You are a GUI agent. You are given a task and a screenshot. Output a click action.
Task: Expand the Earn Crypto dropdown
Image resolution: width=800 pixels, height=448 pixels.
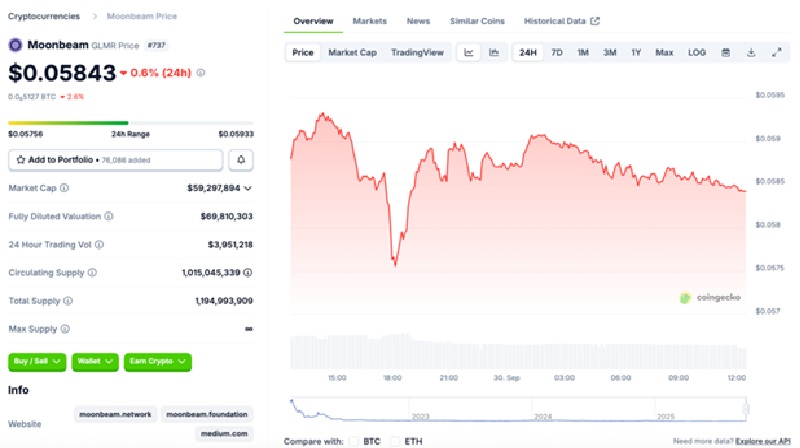coord(157,361)
